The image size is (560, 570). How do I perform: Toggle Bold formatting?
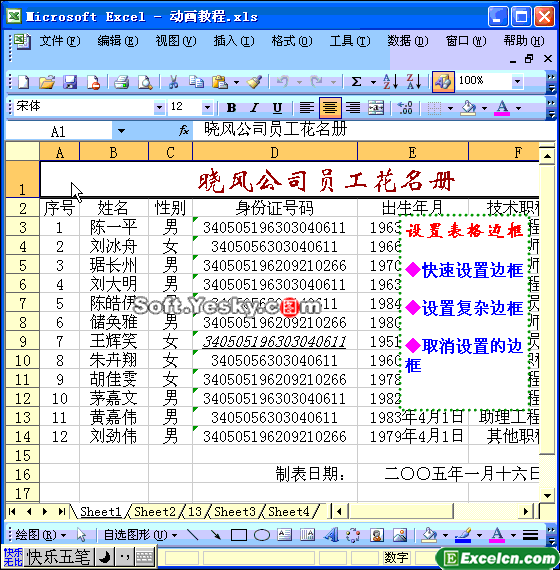231,108
